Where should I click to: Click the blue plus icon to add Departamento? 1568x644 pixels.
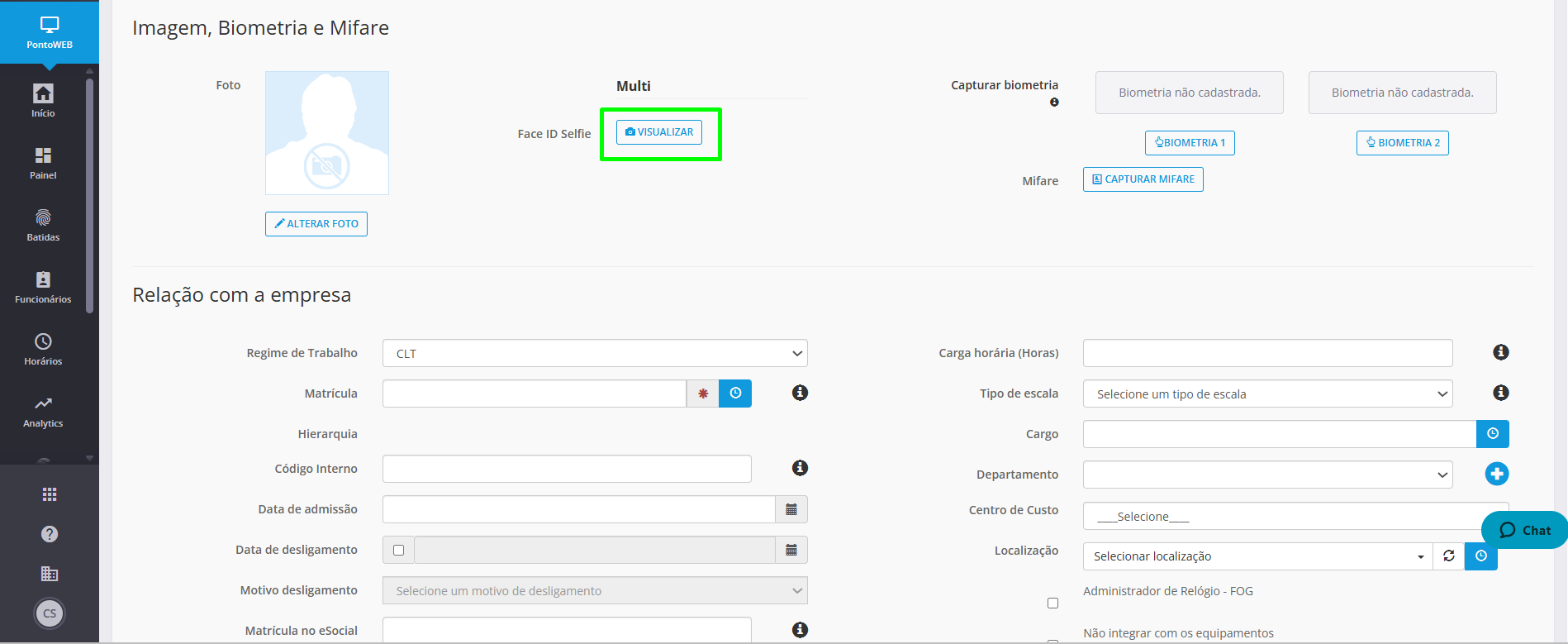(1497, 474)
